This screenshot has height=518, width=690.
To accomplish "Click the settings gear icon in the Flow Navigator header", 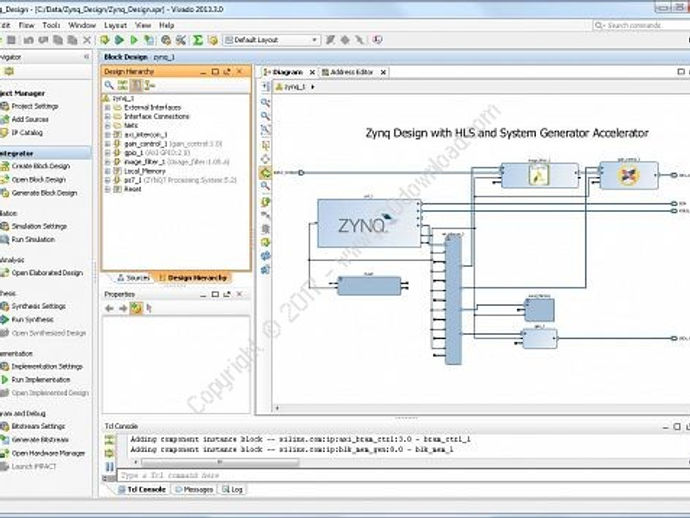I will point(9,71).
